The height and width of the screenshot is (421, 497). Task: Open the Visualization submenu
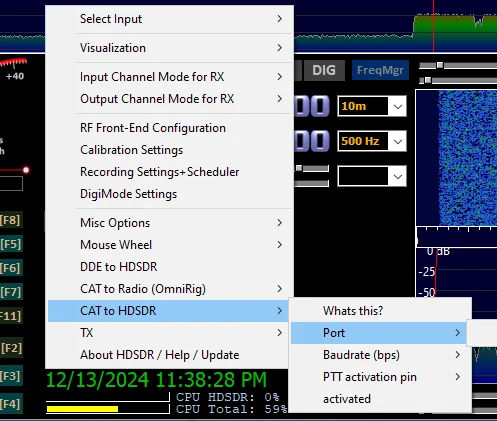169,48
